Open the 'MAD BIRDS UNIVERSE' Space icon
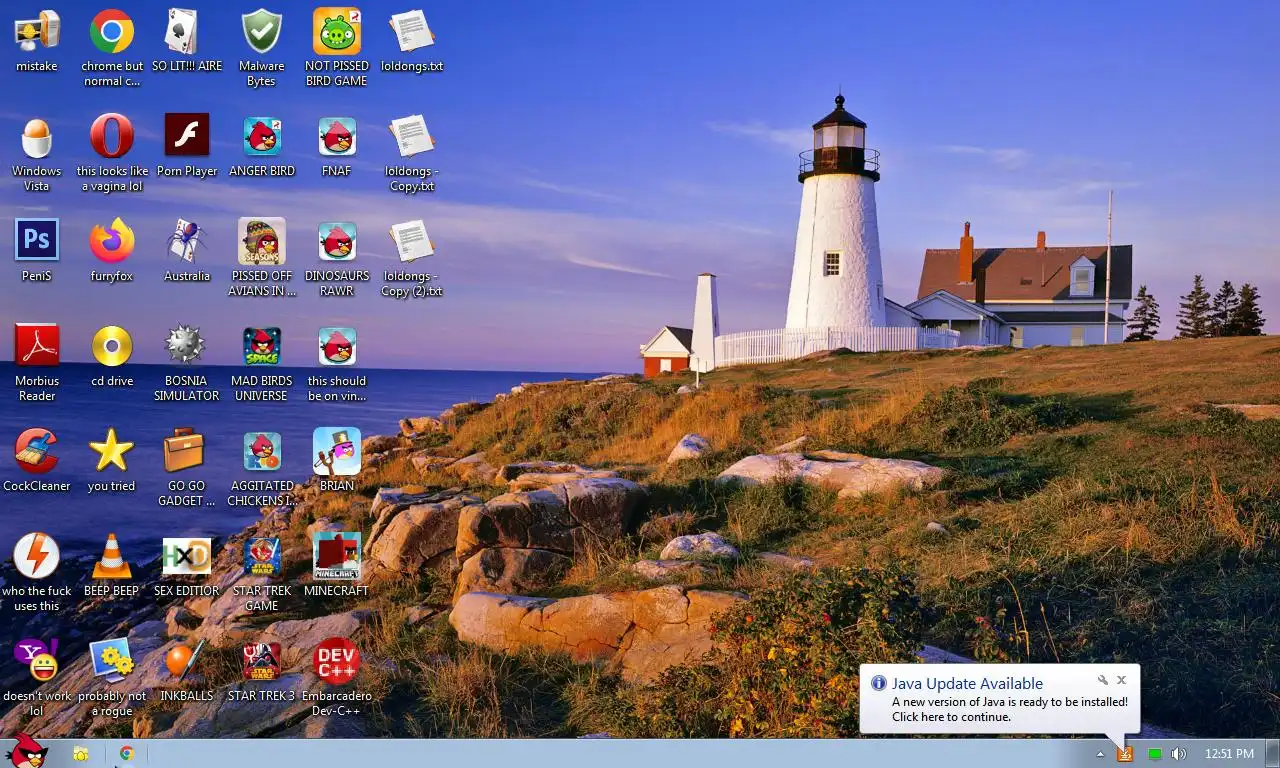This screenshot has height=768, width=1280. [x=262, y=347]
